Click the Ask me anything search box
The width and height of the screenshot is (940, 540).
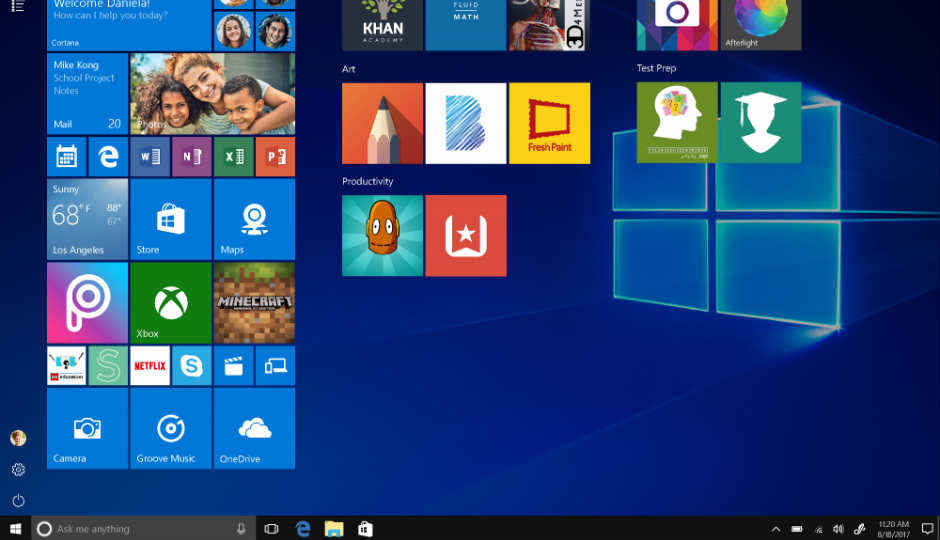click(143, 529)
